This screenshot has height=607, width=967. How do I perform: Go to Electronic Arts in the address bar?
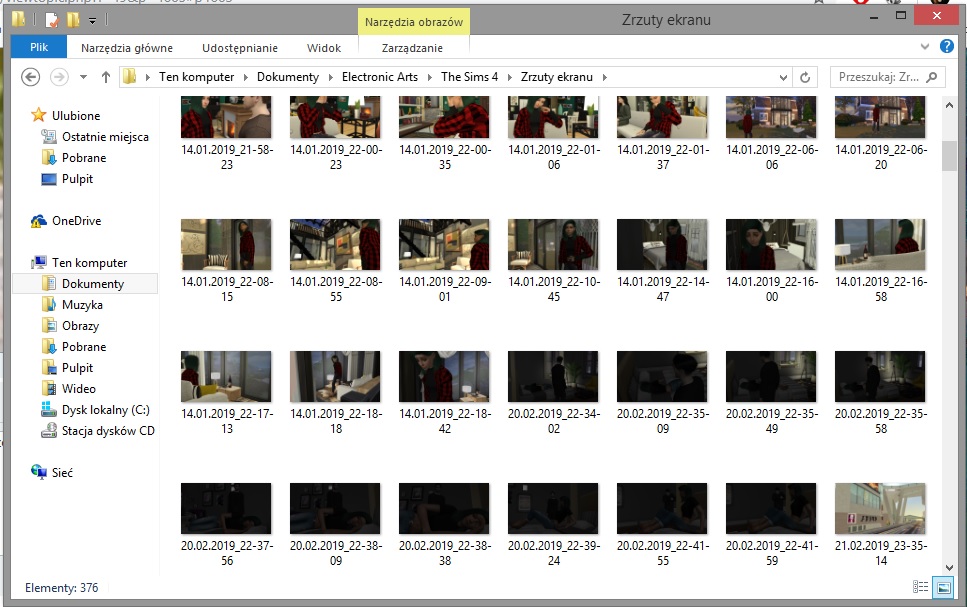click(x=380, y=77)
